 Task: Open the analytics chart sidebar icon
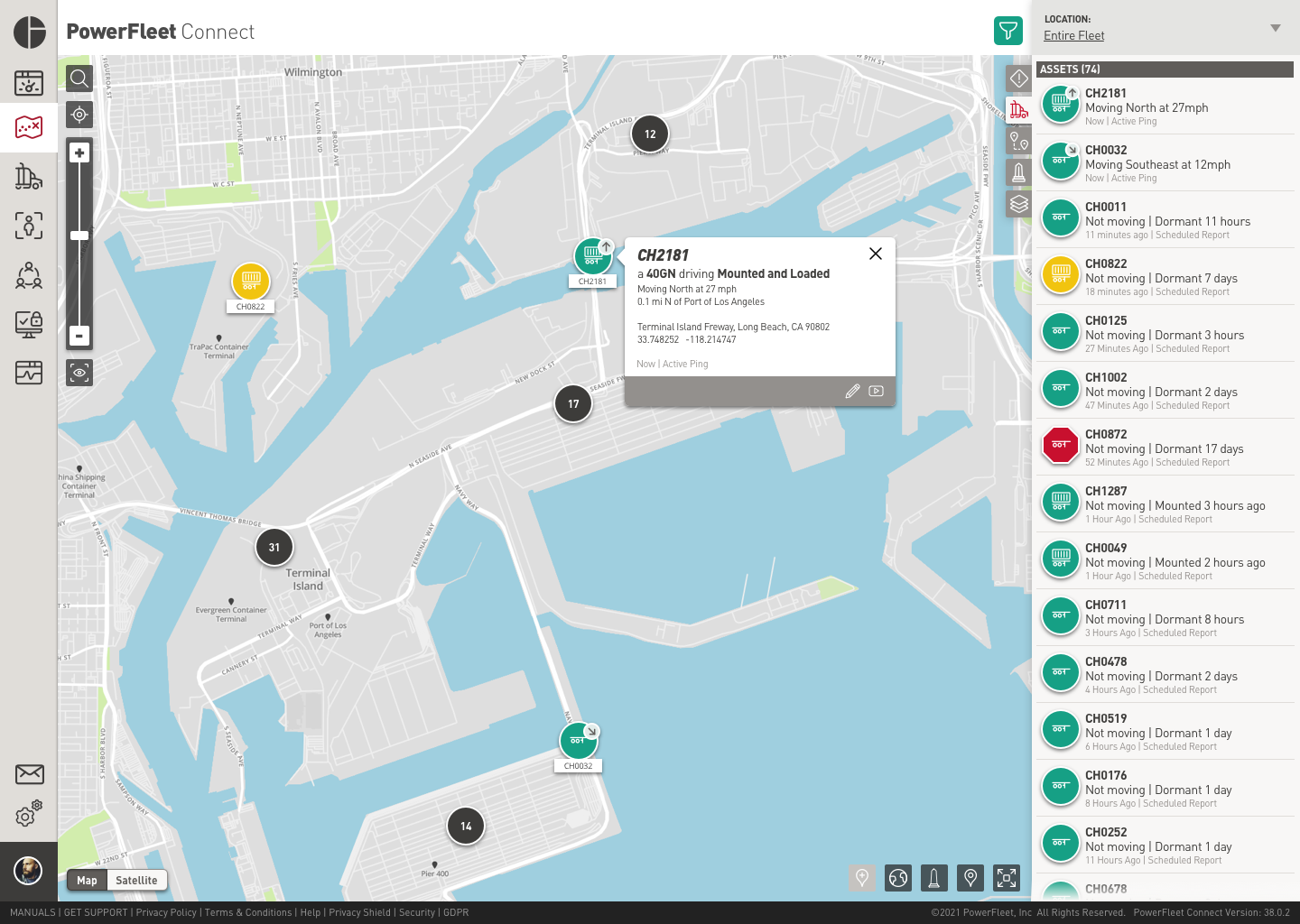(29, 373)
